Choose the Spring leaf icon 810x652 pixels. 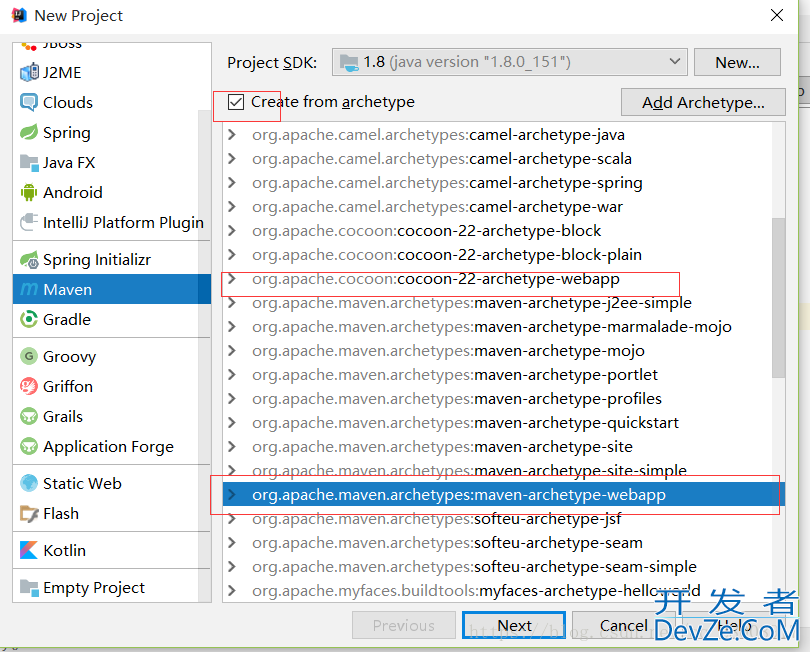point(29,132)
